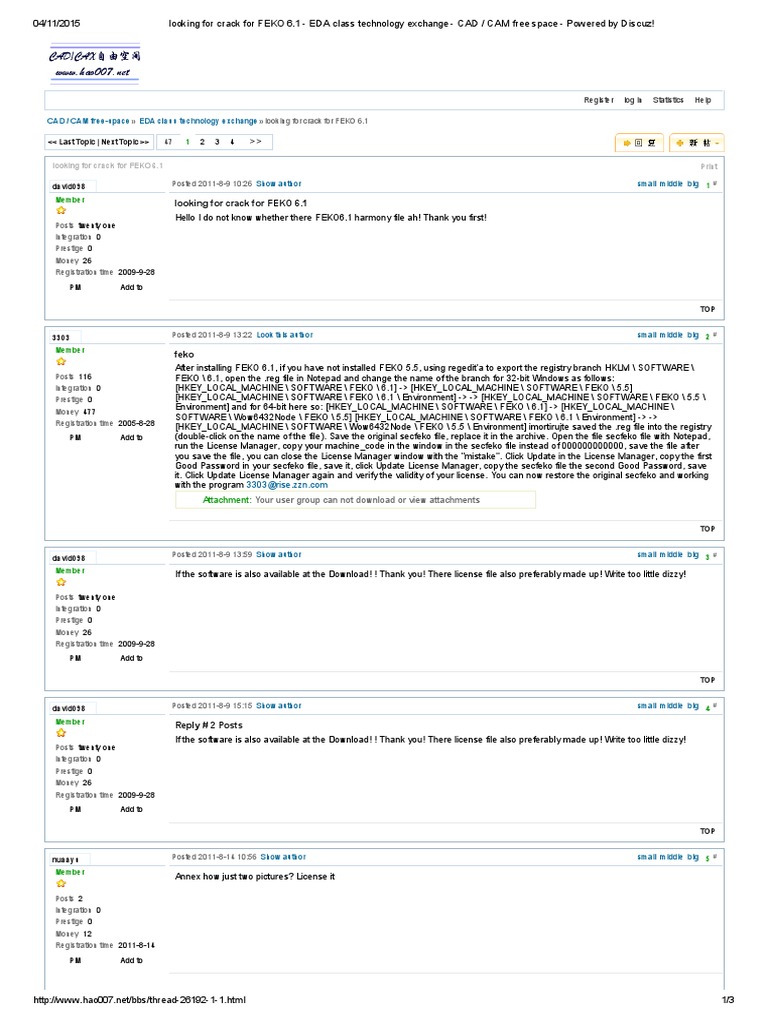Click current page number 1 in pagination

coord(187,142)
